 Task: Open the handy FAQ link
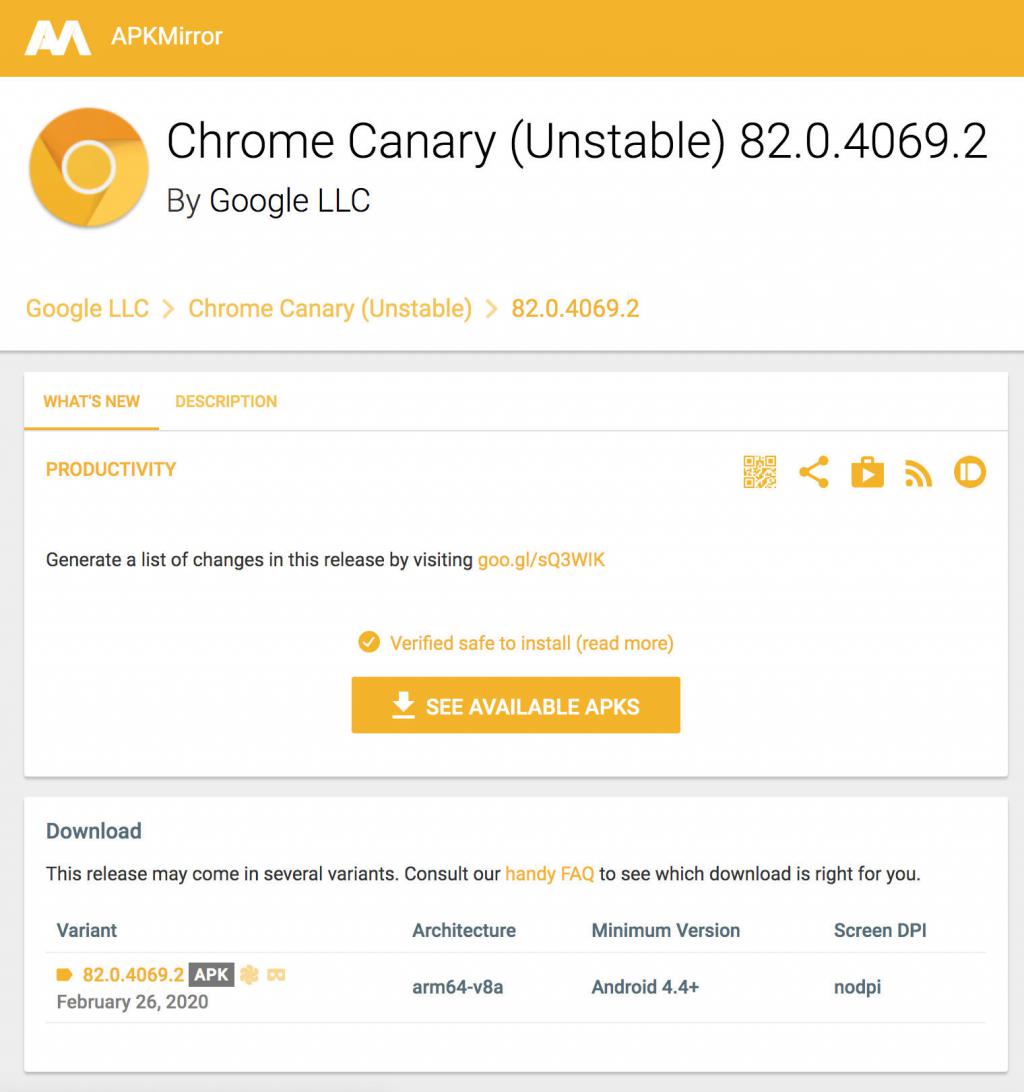[549, 874]
